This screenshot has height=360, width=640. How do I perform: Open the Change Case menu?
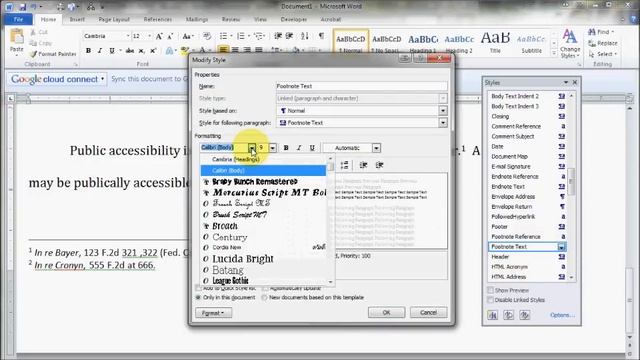pyautogui.click(x=188, y=36)
